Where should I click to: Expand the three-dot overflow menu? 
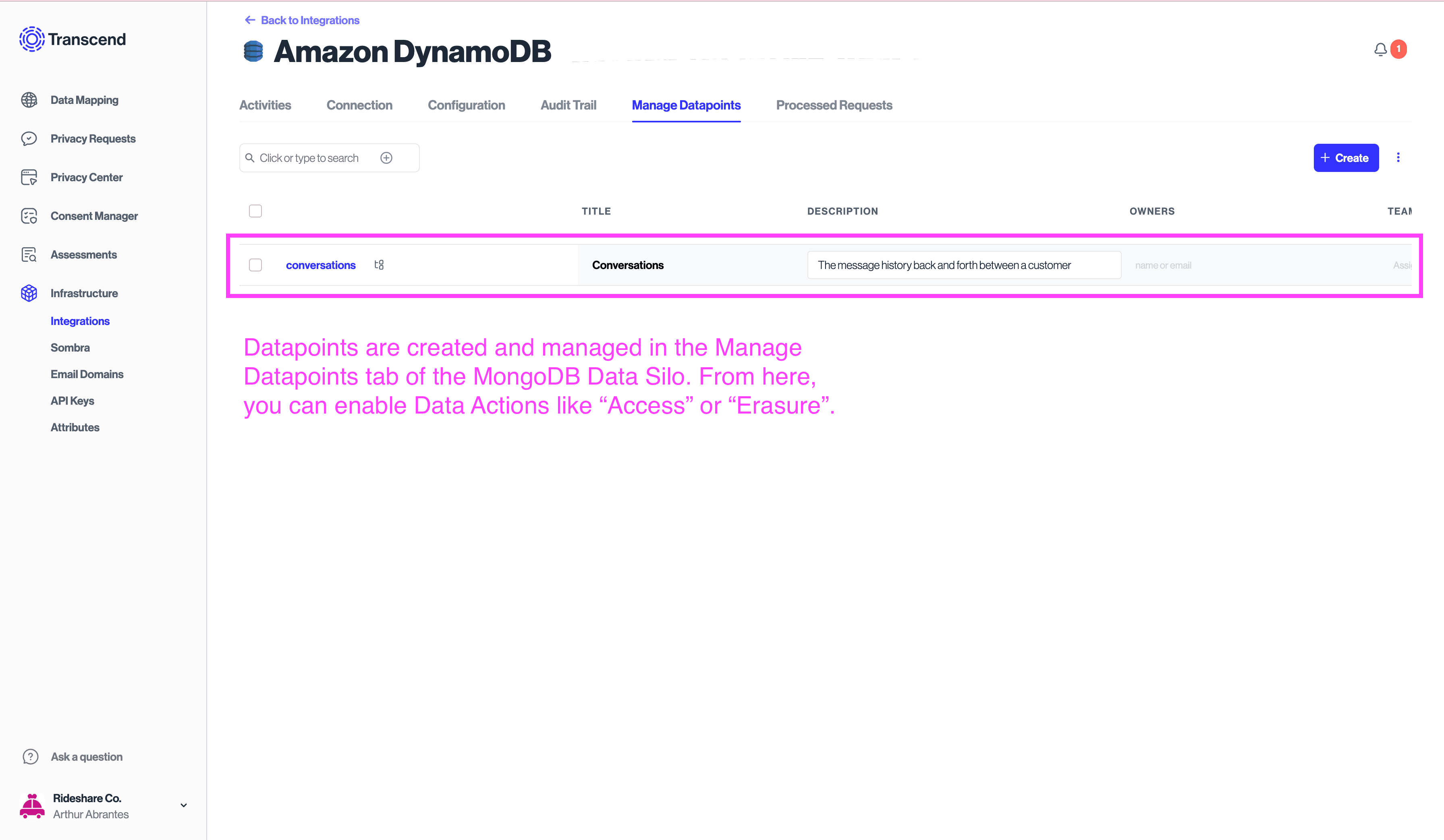1399,158
